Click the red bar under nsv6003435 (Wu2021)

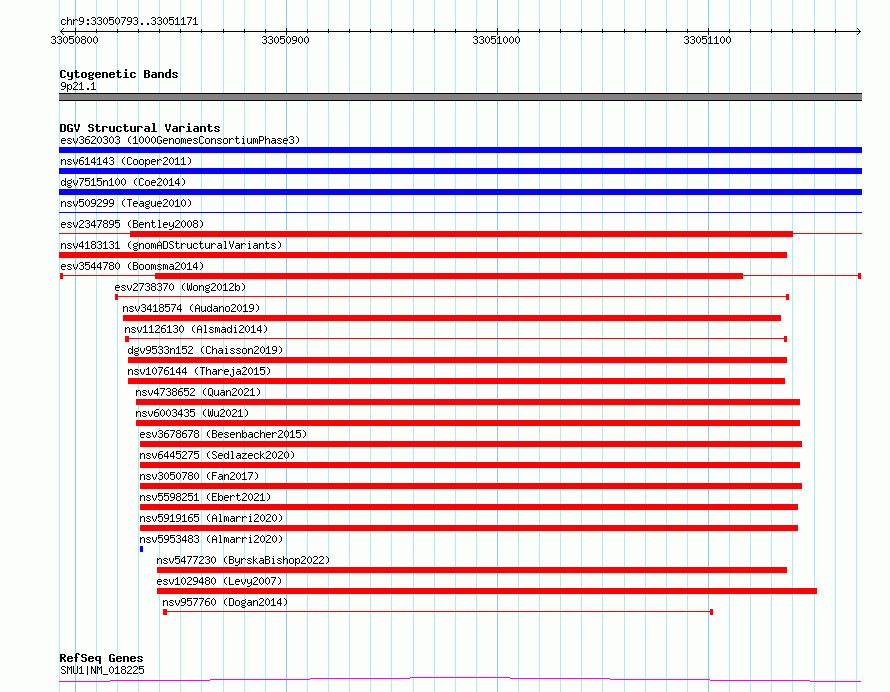[x=468, y=423]
